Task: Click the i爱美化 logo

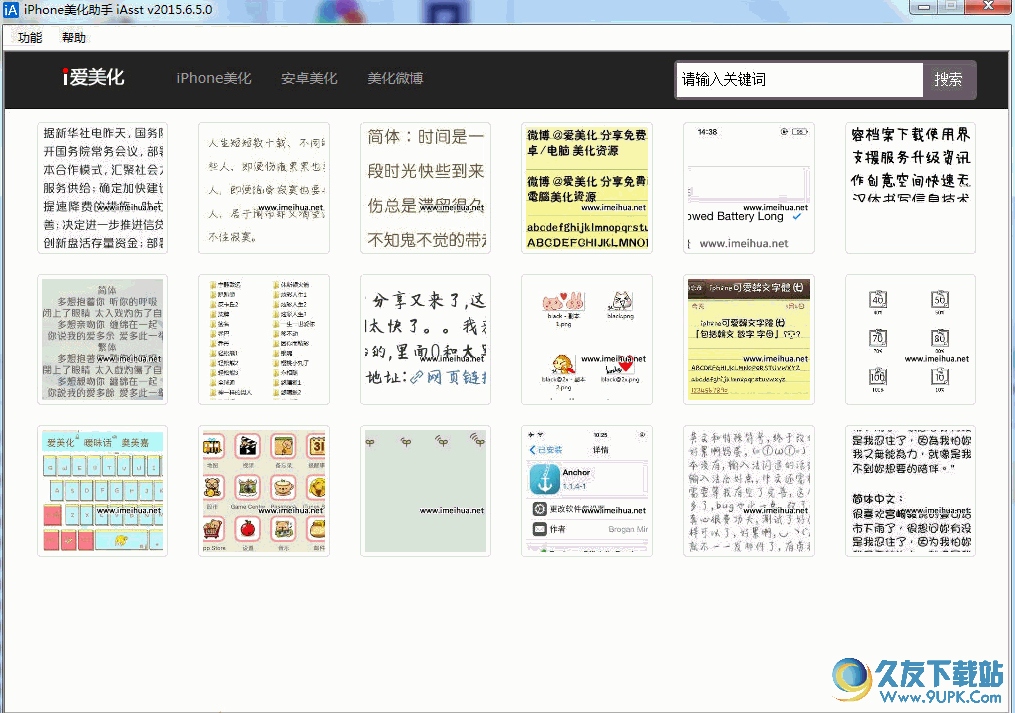Action: point(93,77)
